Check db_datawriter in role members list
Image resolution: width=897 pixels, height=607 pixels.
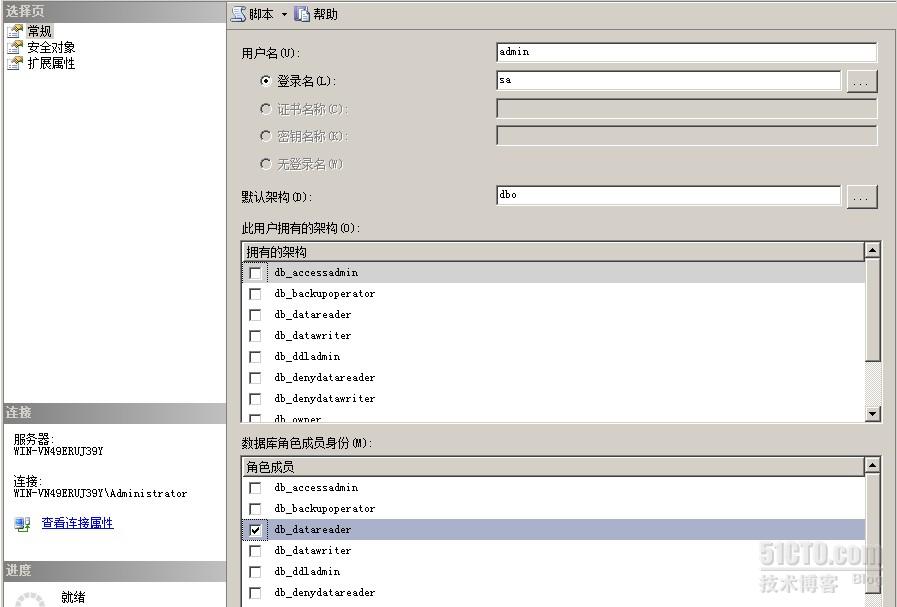point(255,551)
